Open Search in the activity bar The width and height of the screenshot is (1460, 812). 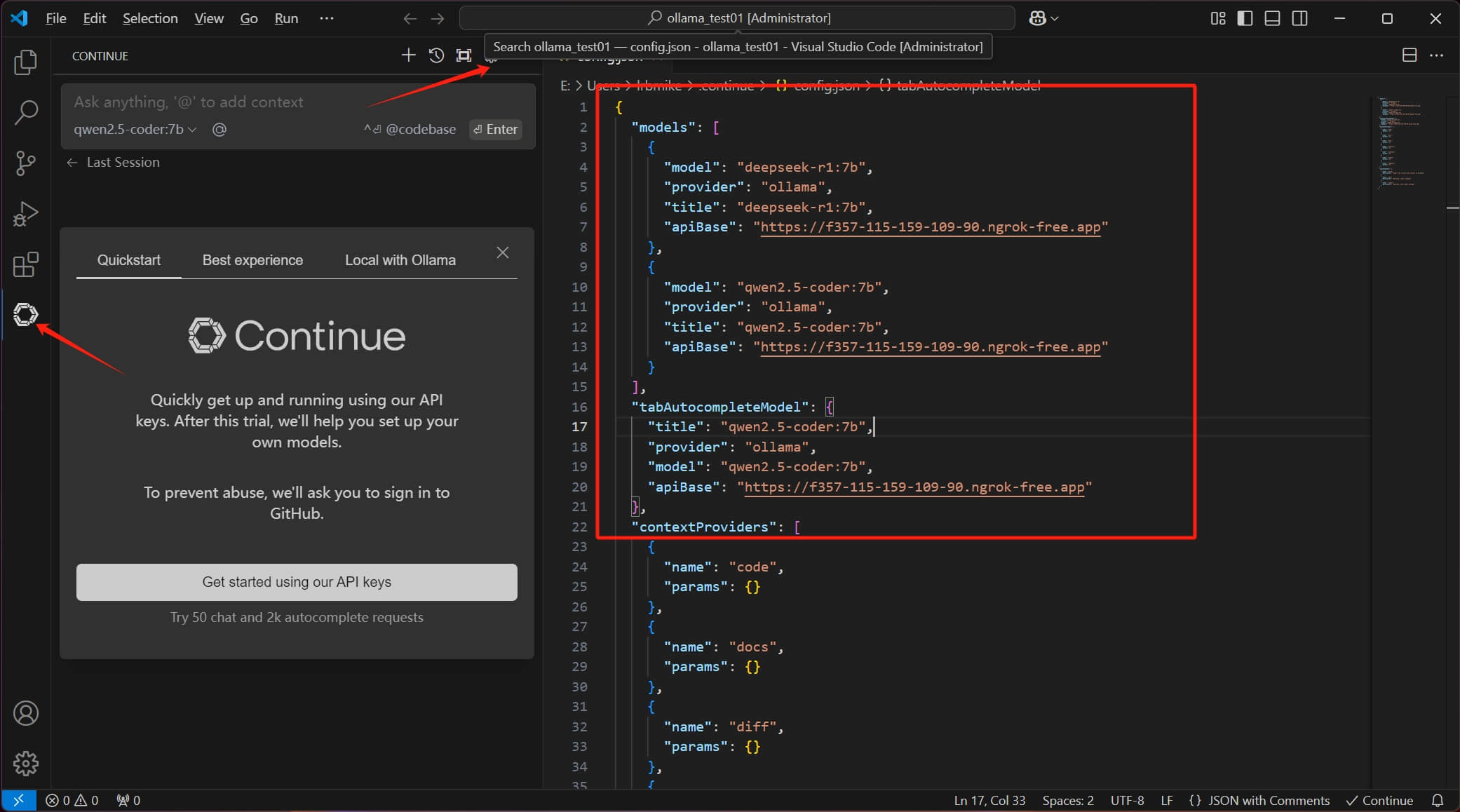coord(26,112)
